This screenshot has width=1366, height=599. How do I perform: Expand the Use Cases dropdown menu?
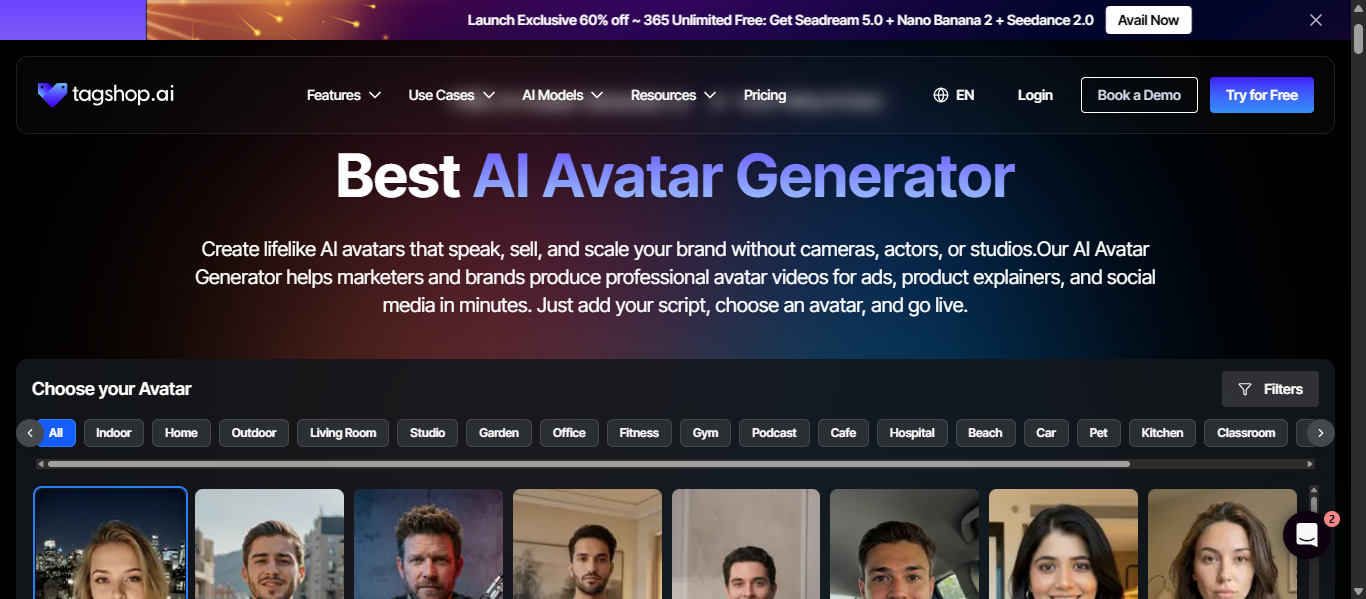coord(452,95)
